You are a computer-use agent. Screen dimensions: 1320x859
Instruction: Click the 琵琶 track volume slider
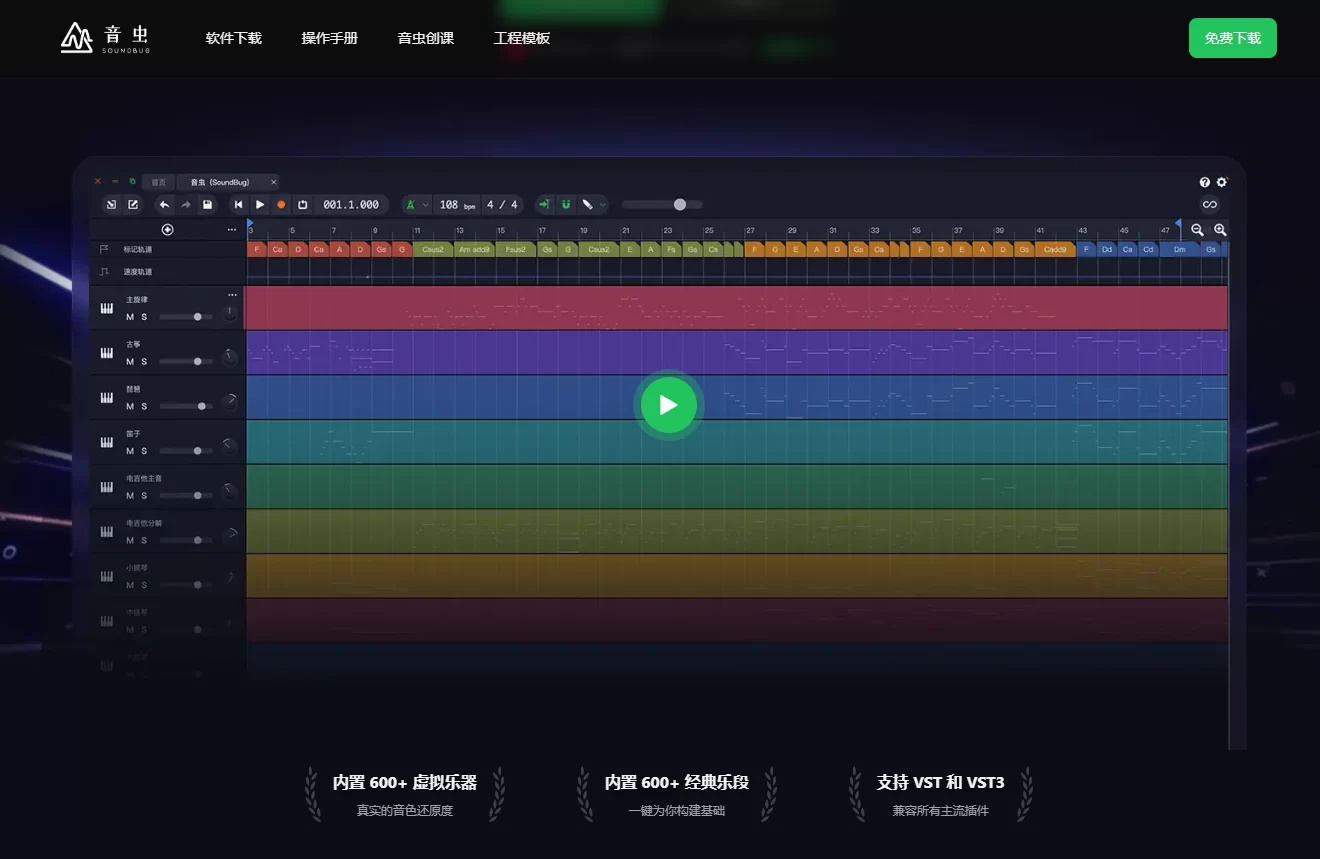click(186, 406)
